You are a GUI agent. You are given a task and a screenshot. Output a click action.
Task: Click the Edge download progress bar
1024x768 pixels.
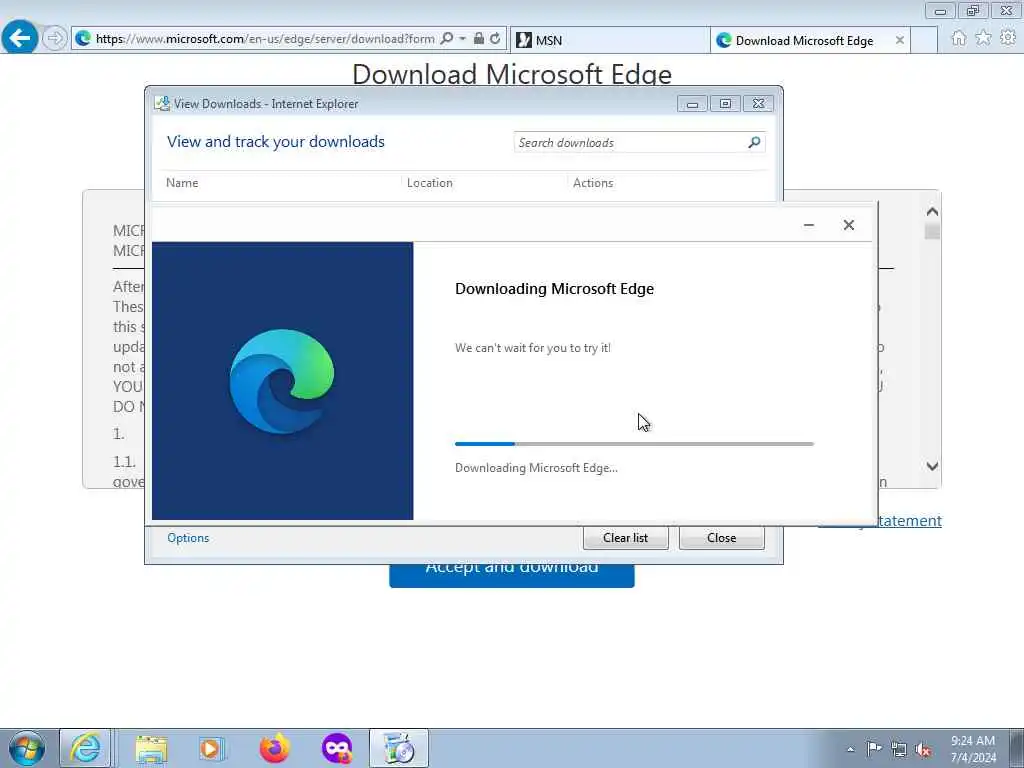pyautogui.click(x=634, y=444)
